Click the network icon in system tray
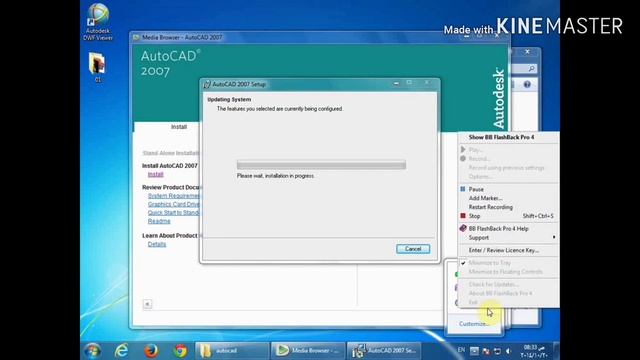 tap(497, 351)
